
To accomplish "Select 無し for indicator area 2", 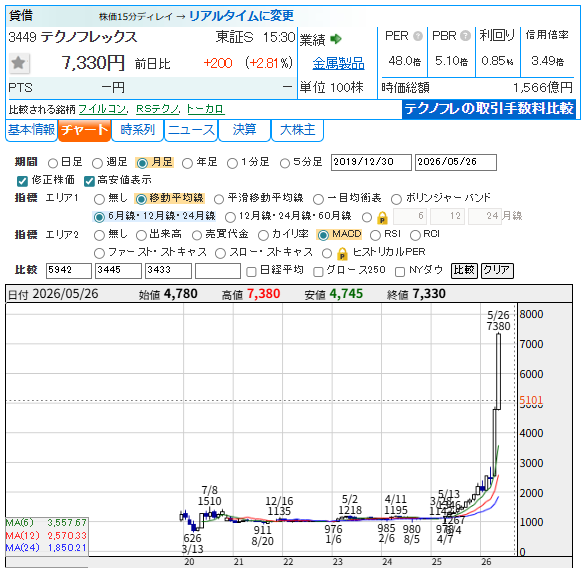I will [99, 235].
